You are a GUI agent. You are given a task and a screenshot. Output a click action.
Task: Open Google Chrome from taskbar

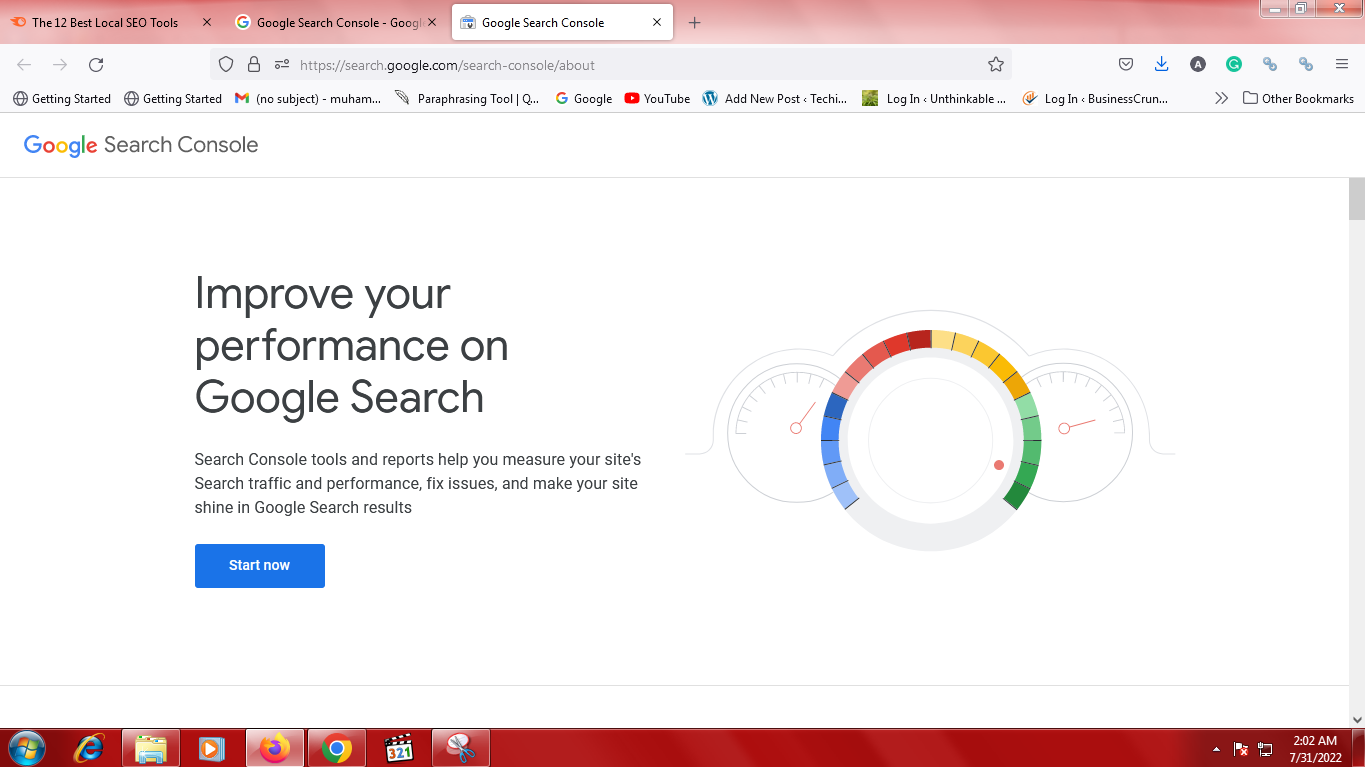coord(337,748)
